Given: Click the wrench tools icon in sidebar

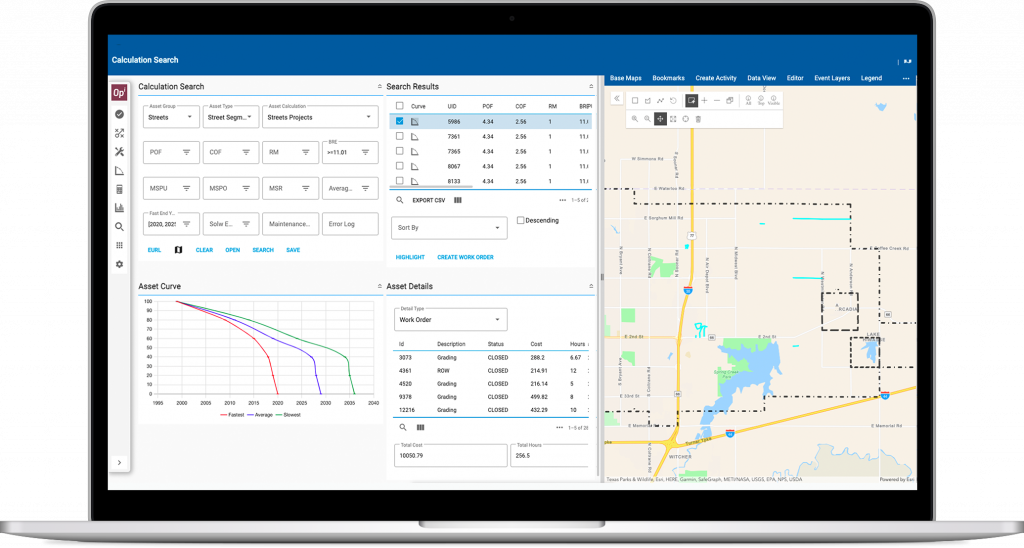Looking at the screenshot, I should coord(119,151).
